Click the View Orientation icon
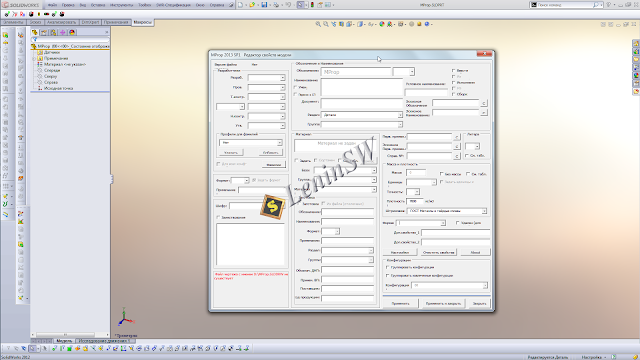The image size is (640, 360). pos(350,24)
